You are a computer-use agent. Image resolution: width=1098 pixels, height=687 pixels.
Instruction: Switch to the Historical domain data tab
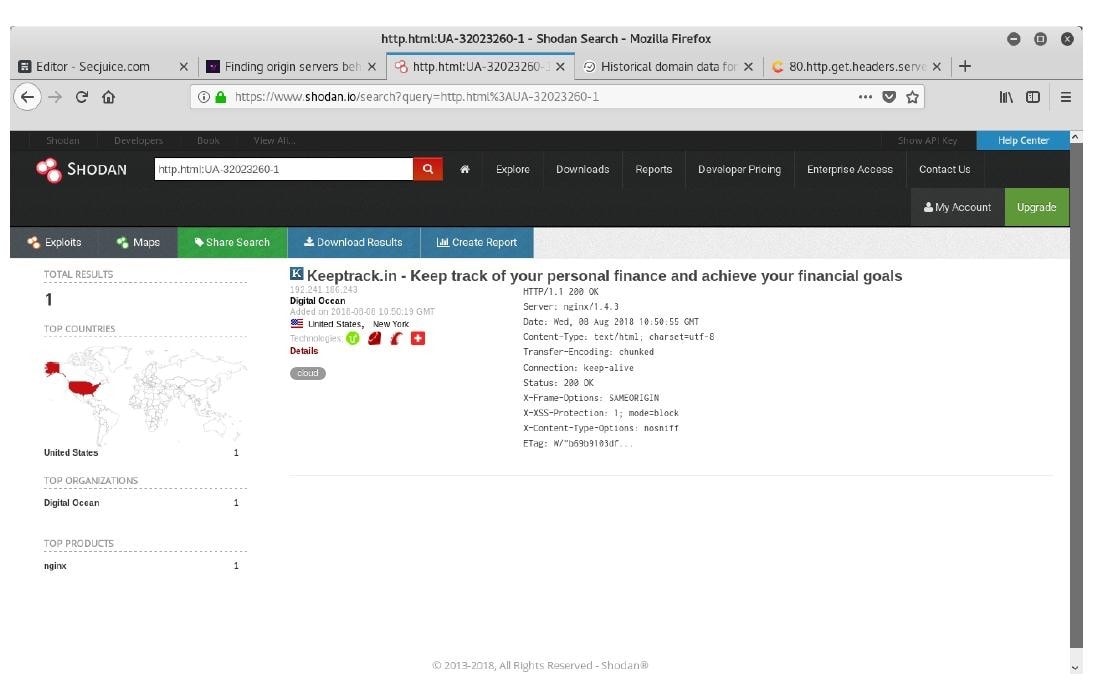[x=667, y=67]
